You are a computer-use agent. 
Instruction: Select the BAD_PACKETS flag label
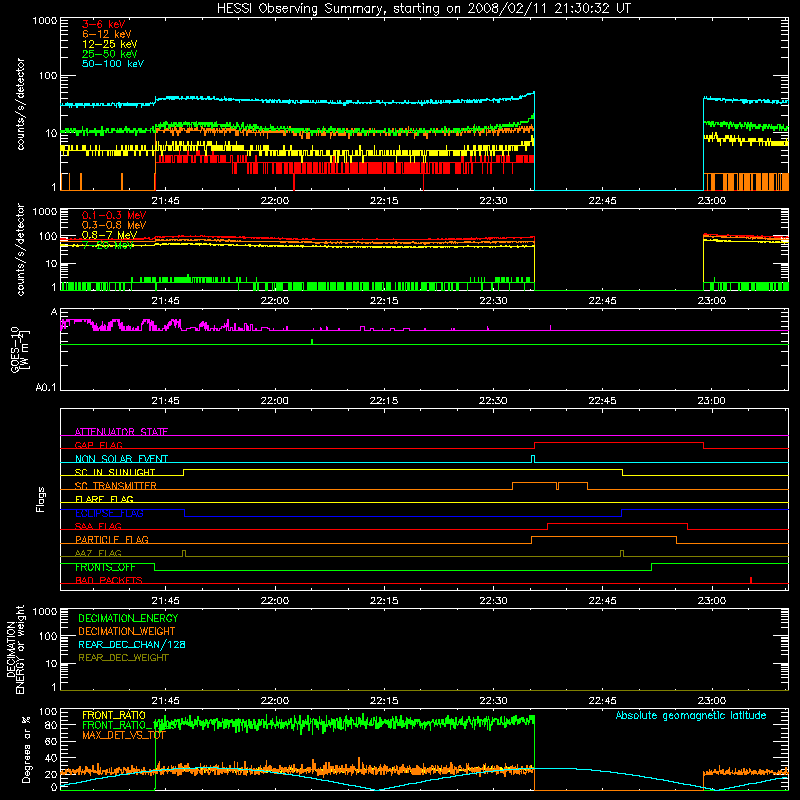tap(109, 580)
